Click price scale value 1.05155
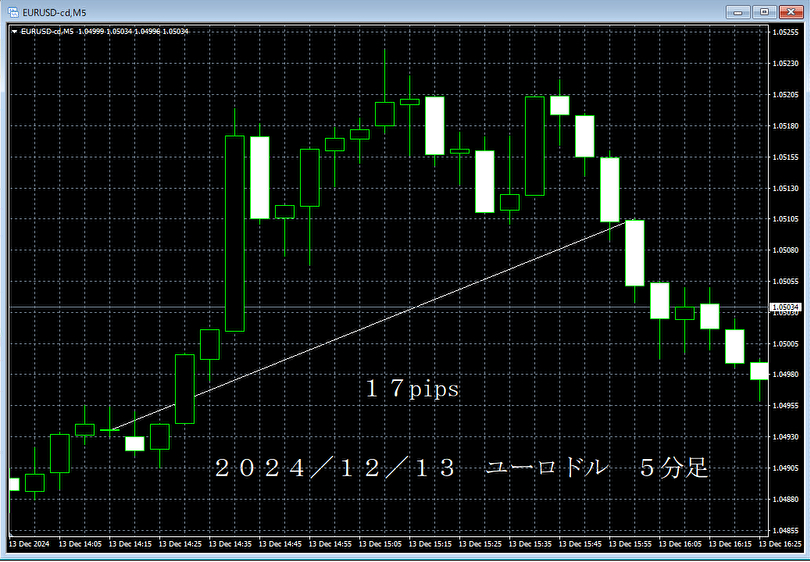Screen dimensions: 810x562 pos(785,157)
